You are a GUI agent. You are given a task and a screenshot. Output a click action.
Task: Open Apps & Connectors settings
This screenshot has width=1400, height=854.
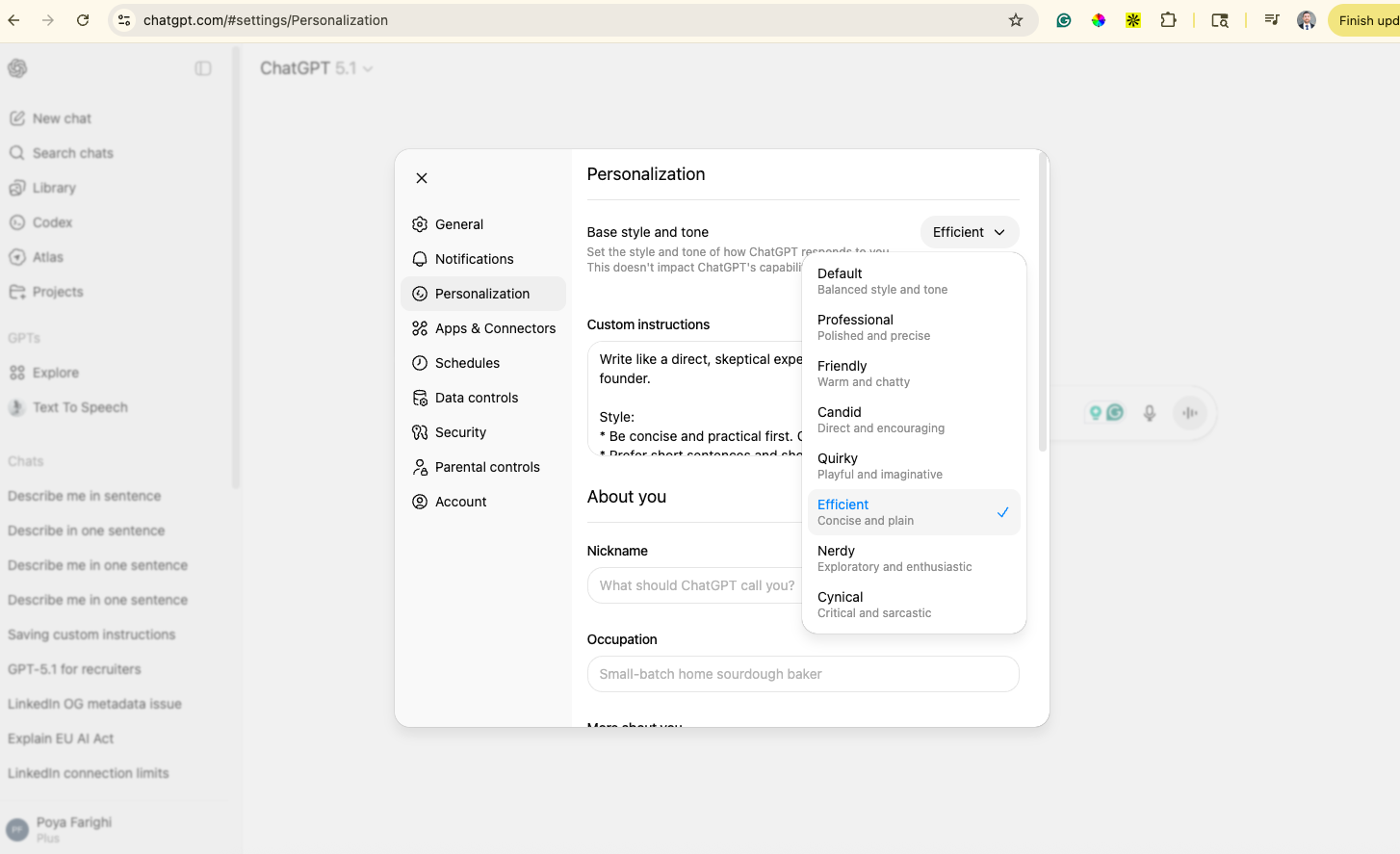tap(483, 328)
